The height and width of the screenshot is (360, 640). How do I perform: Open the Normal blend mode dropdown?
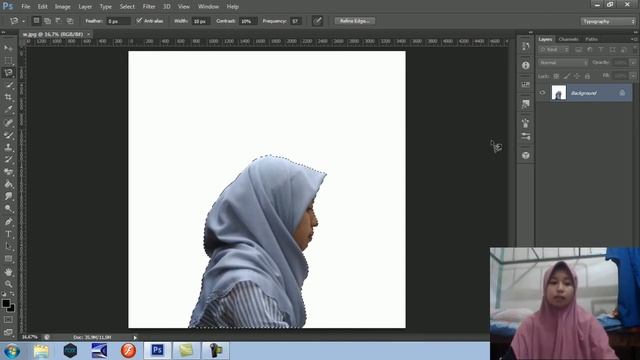click(563, 62)
